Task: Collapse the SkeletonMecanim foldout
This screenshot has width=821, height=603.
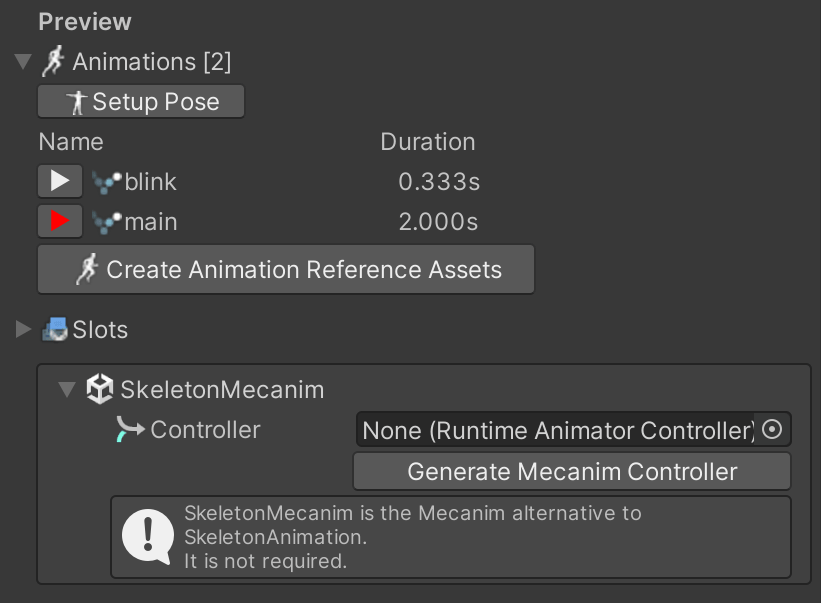Action: coord(67,389)
